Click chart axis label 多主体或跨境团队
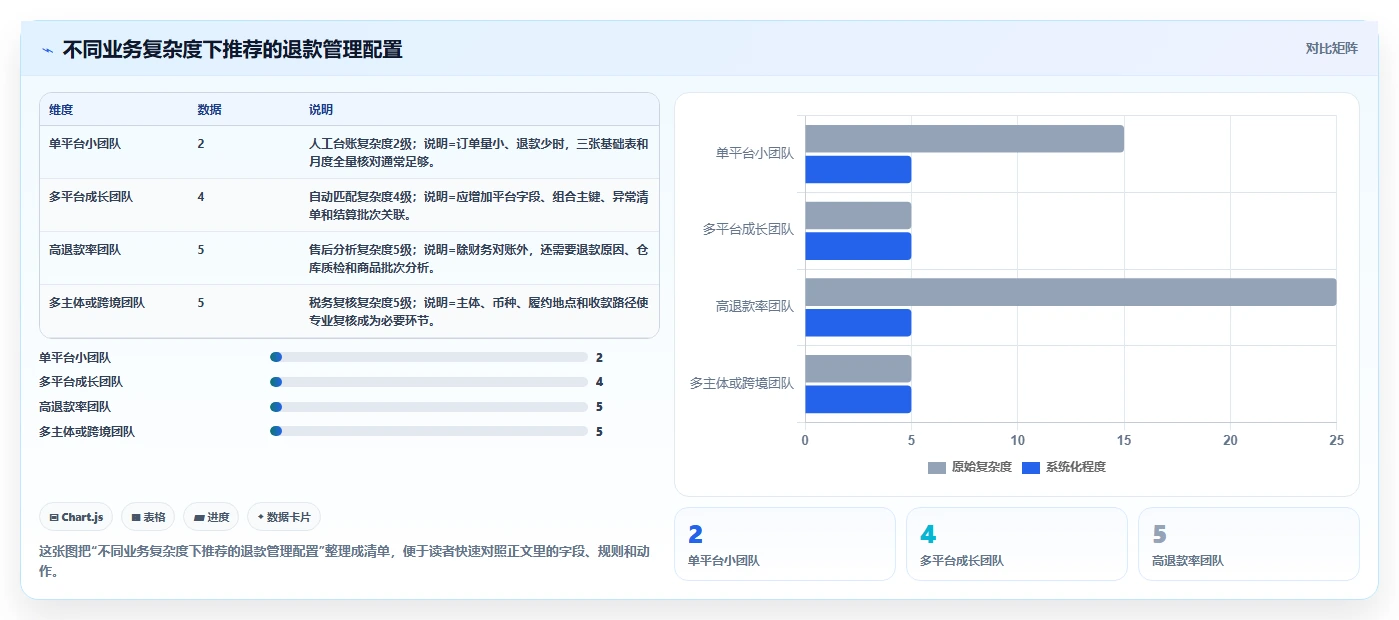 pos(742,383)
